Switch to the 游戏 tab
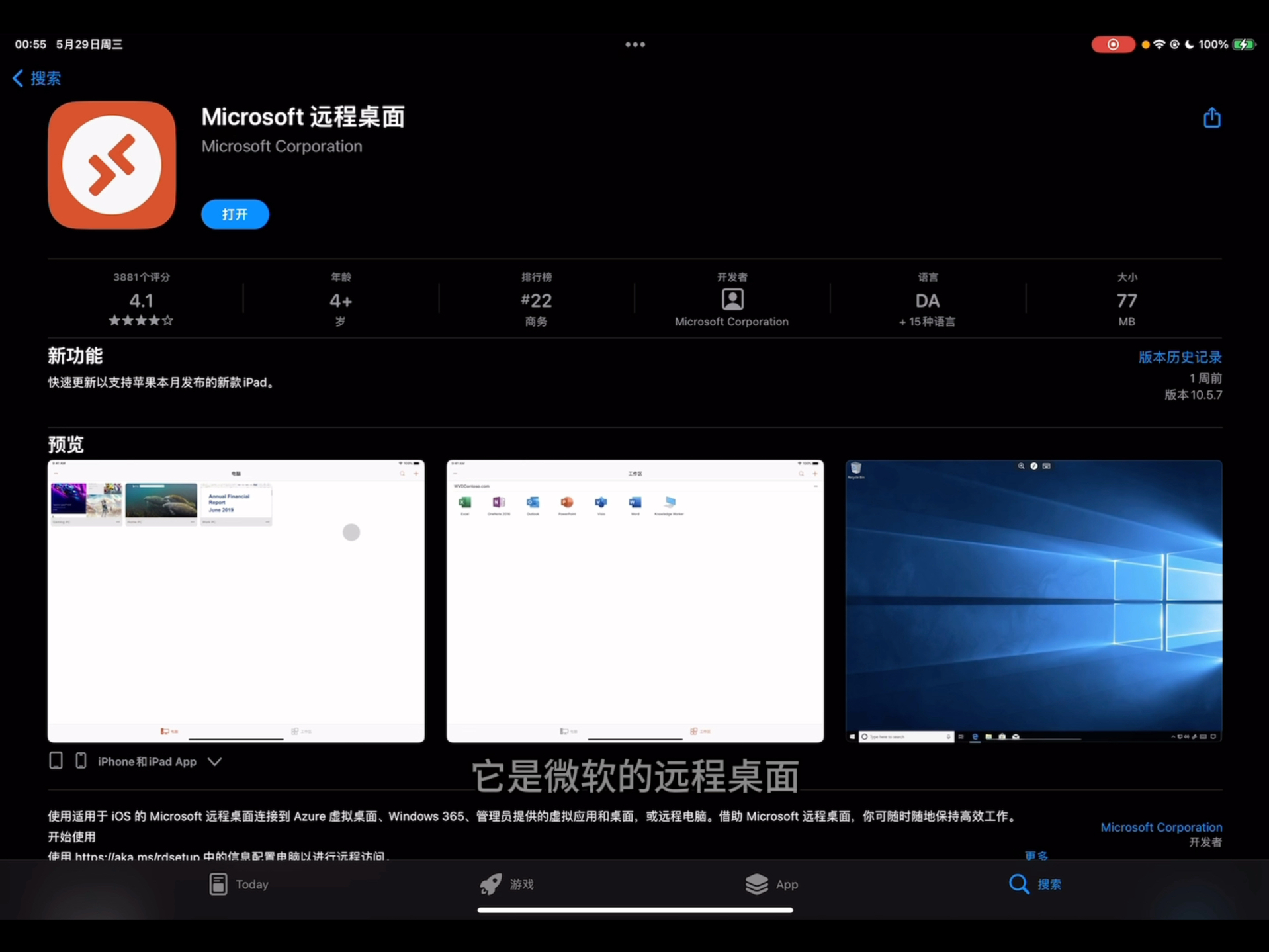 point(507,884)
